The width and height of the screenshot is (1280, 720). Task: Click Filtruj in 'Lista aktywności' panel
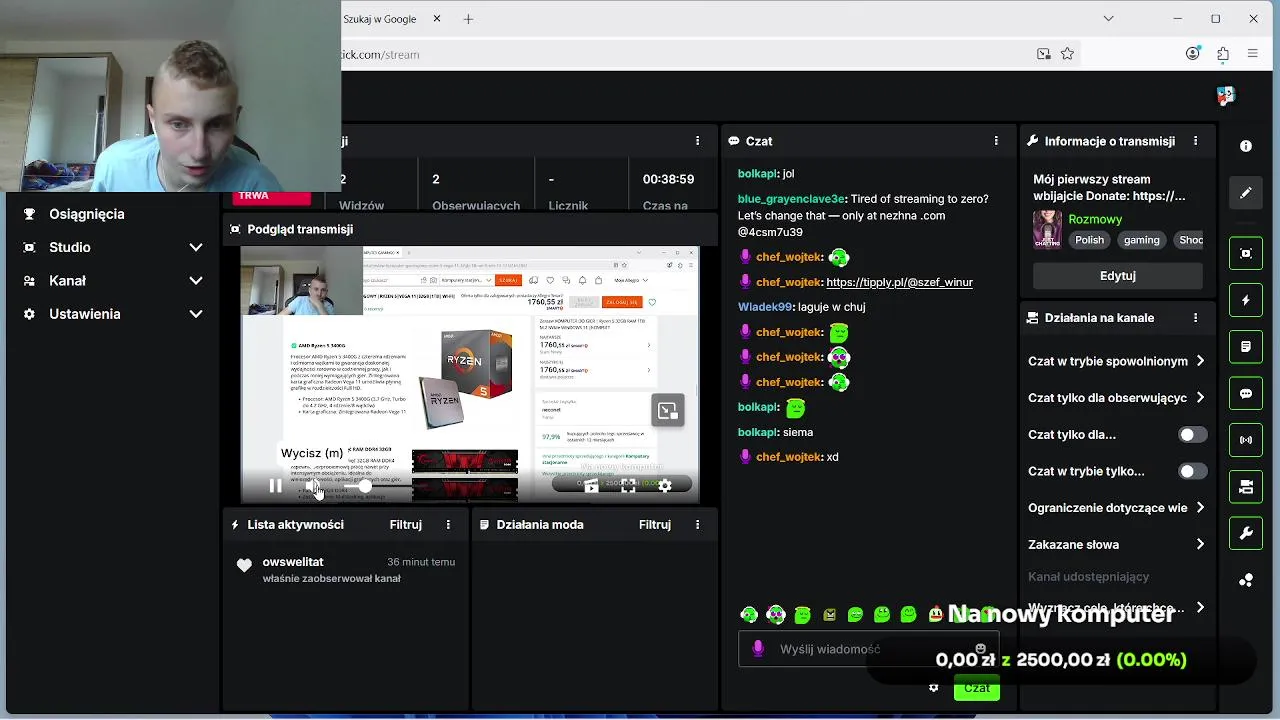[x=406, y=524]
